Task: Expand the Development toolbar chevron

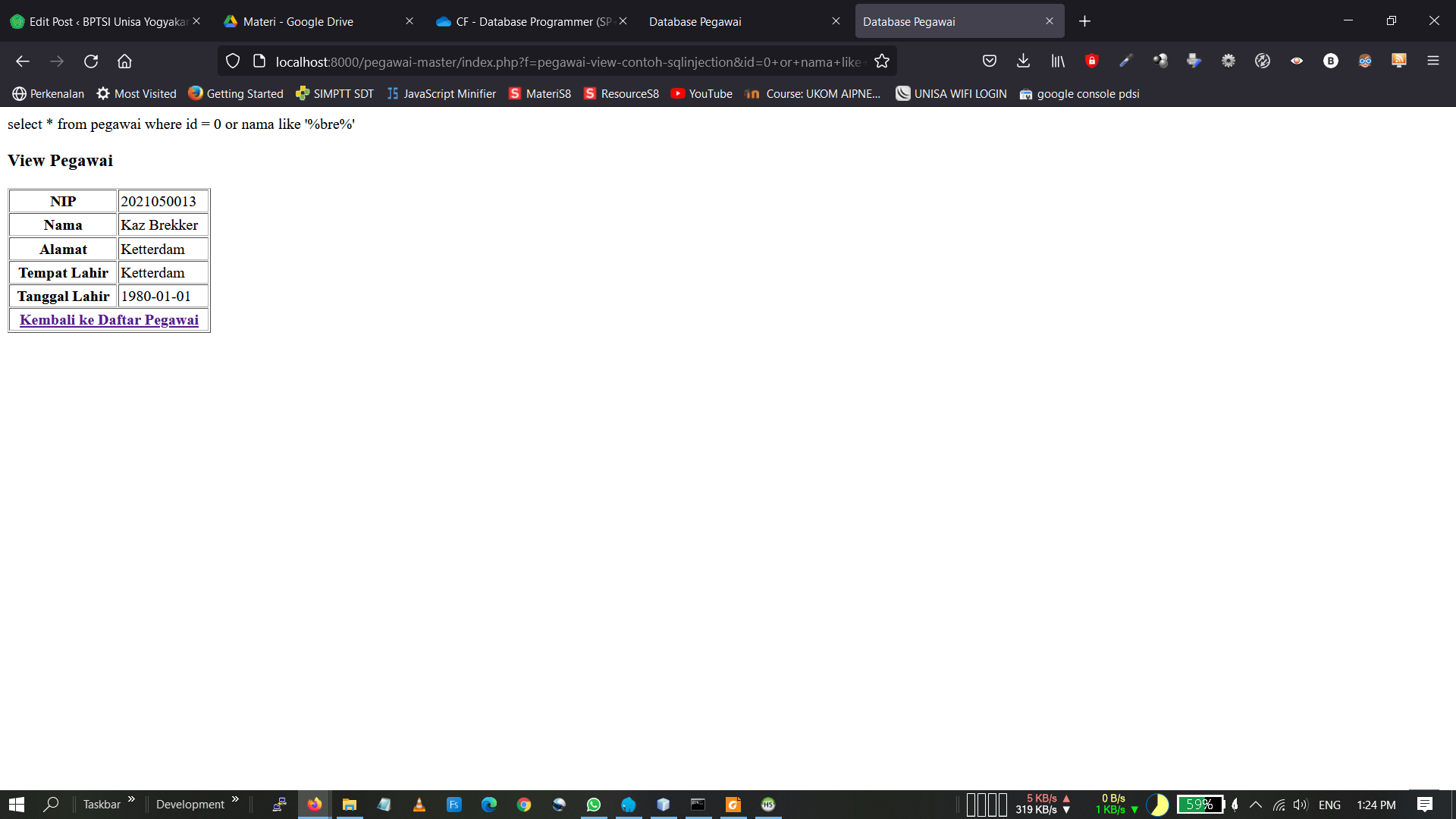Action: [x=235, y=799]
